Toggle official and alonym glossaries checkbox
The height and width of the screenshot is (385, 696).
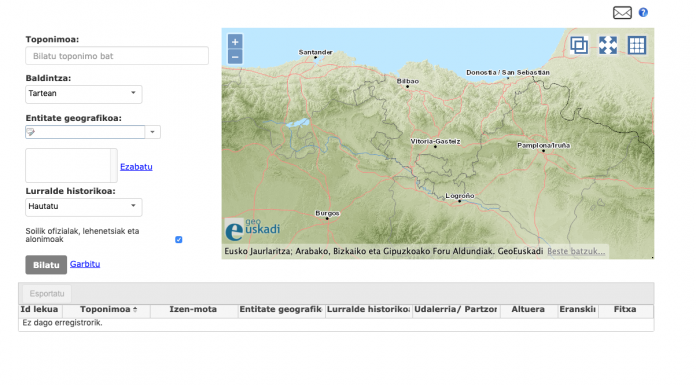point(178,240)
